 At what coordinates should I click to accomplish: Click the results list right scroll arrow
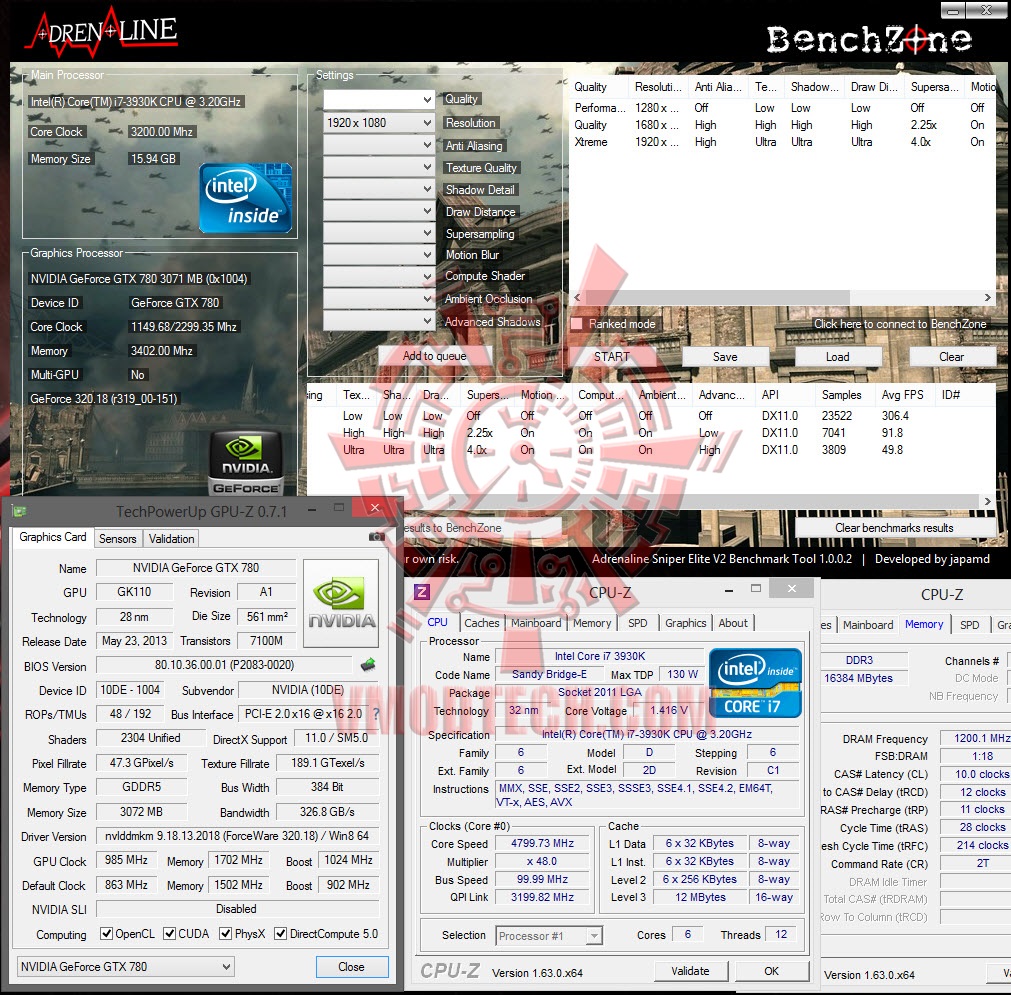pos(987,501)
